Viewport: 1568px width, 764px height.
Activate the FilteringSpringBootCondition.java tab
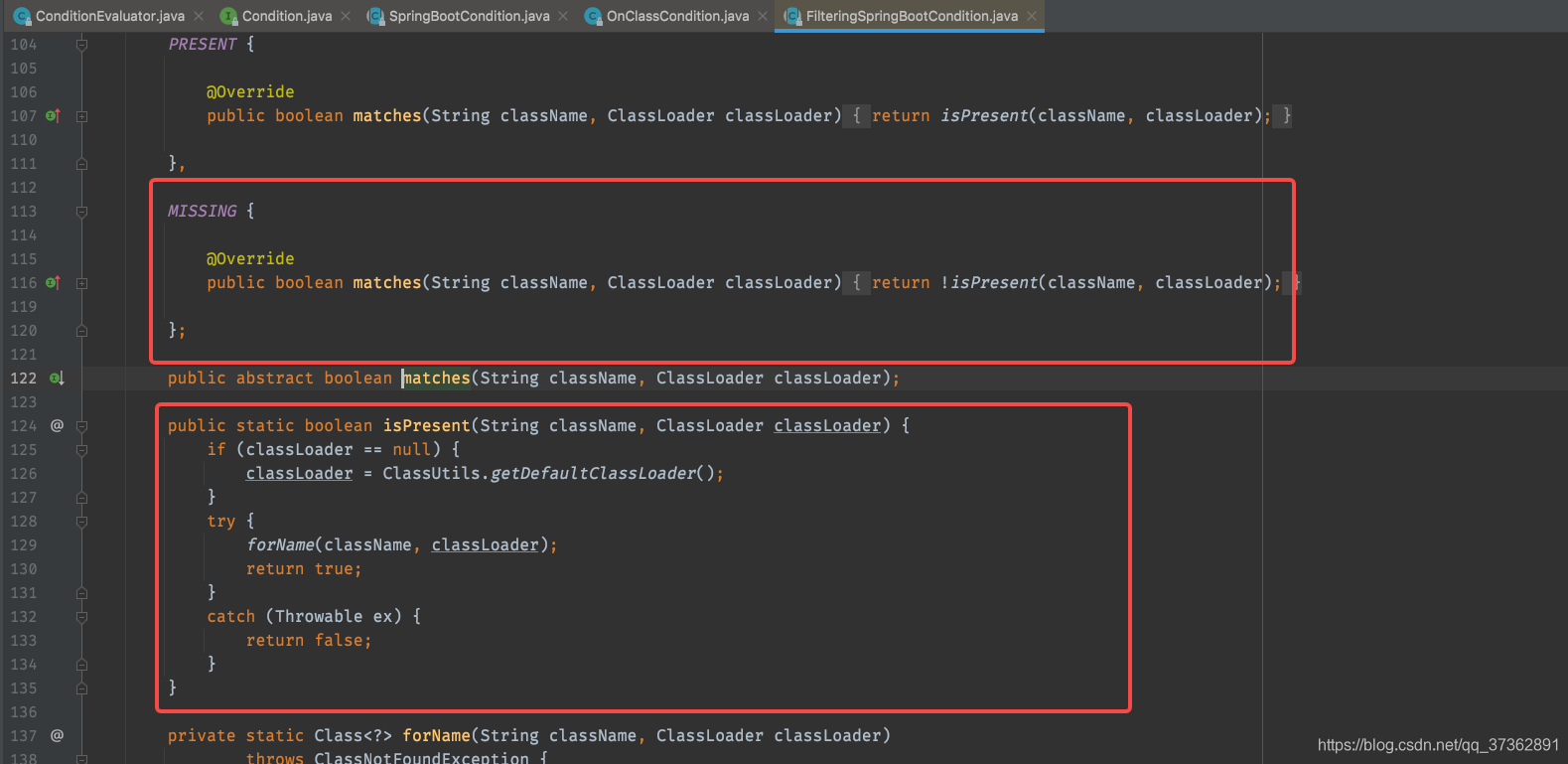click(912, 16)
